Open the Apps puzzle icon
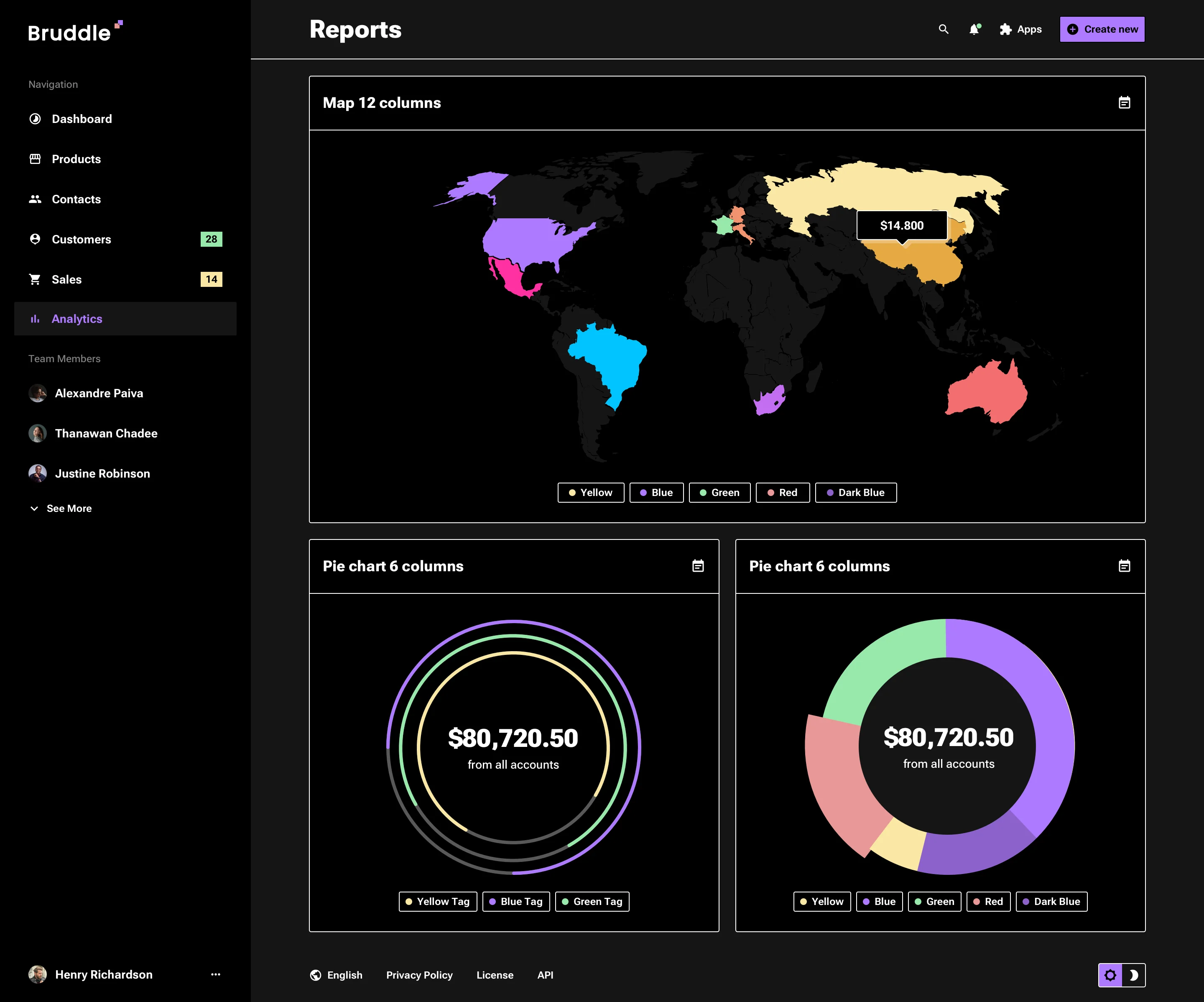This screenshot has height=1002, width=1204. [1005, 29]
